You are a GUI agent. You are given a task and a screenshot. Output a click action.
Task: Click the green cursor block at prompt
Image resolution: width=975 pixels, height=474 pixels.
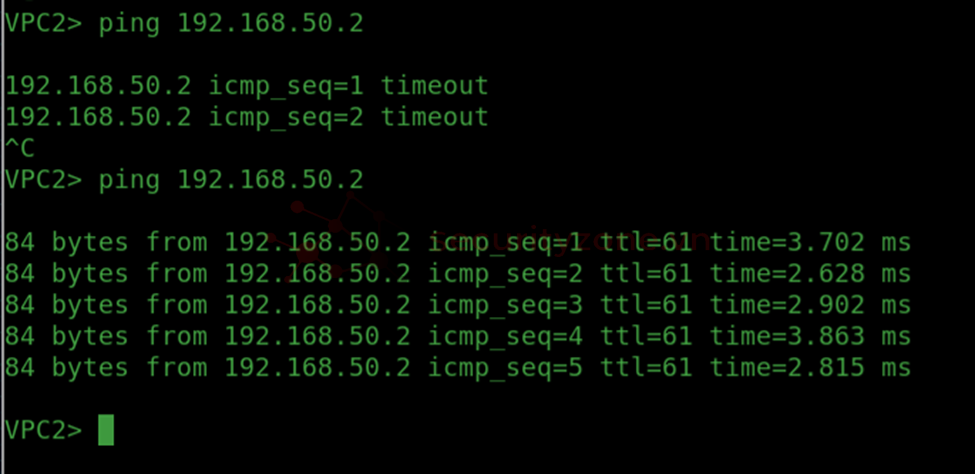pyautogui.click(x=106, y=430)
